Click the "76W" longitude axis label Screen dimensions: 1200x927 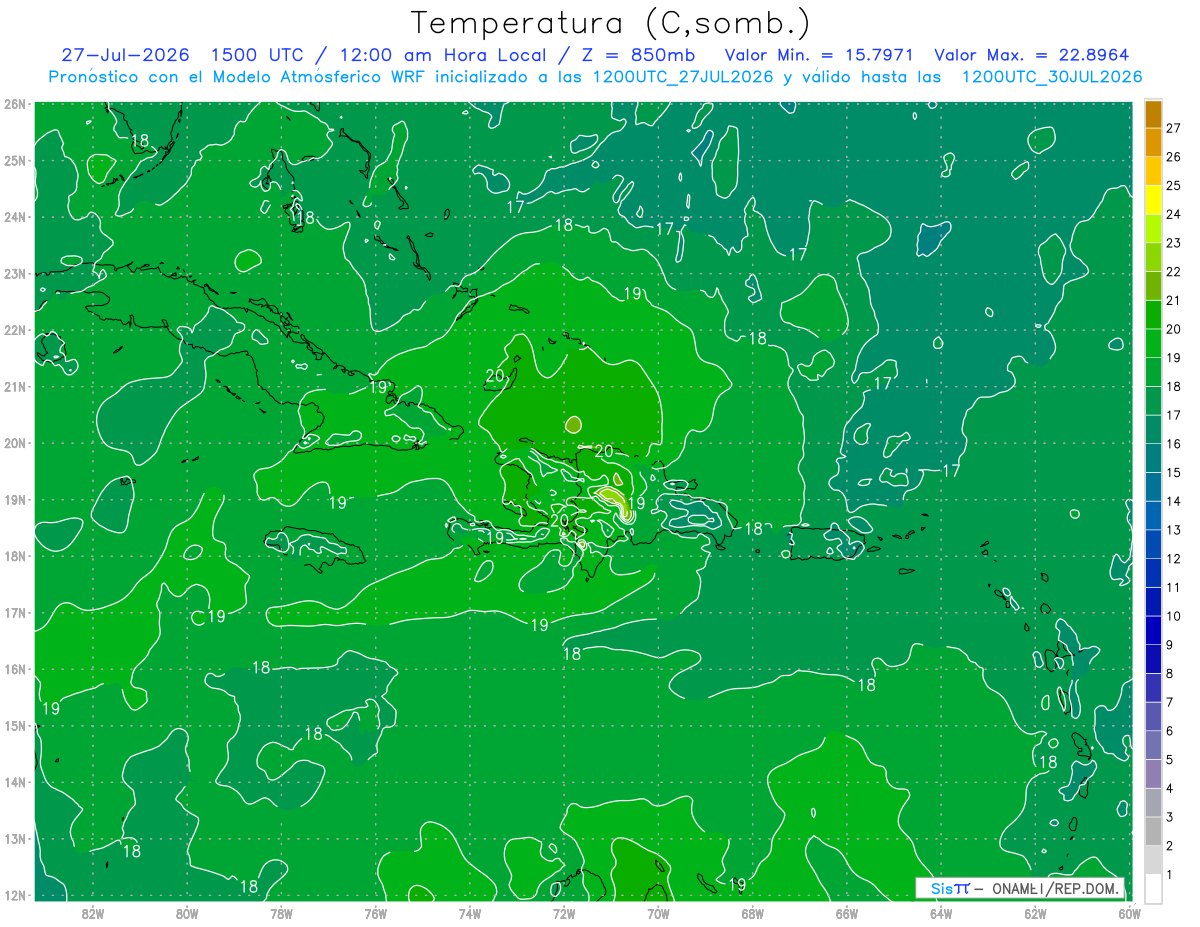tap(375, 913)
